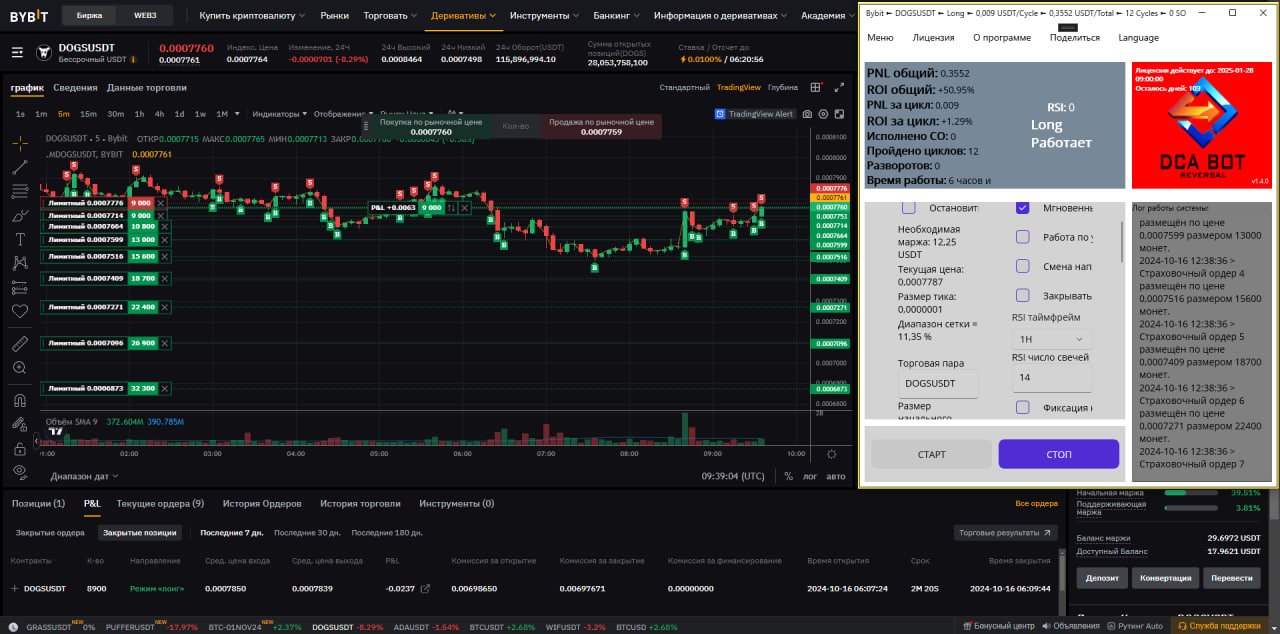Open the favorites heart tool
1280x634 pixels.
click(20, 311)
